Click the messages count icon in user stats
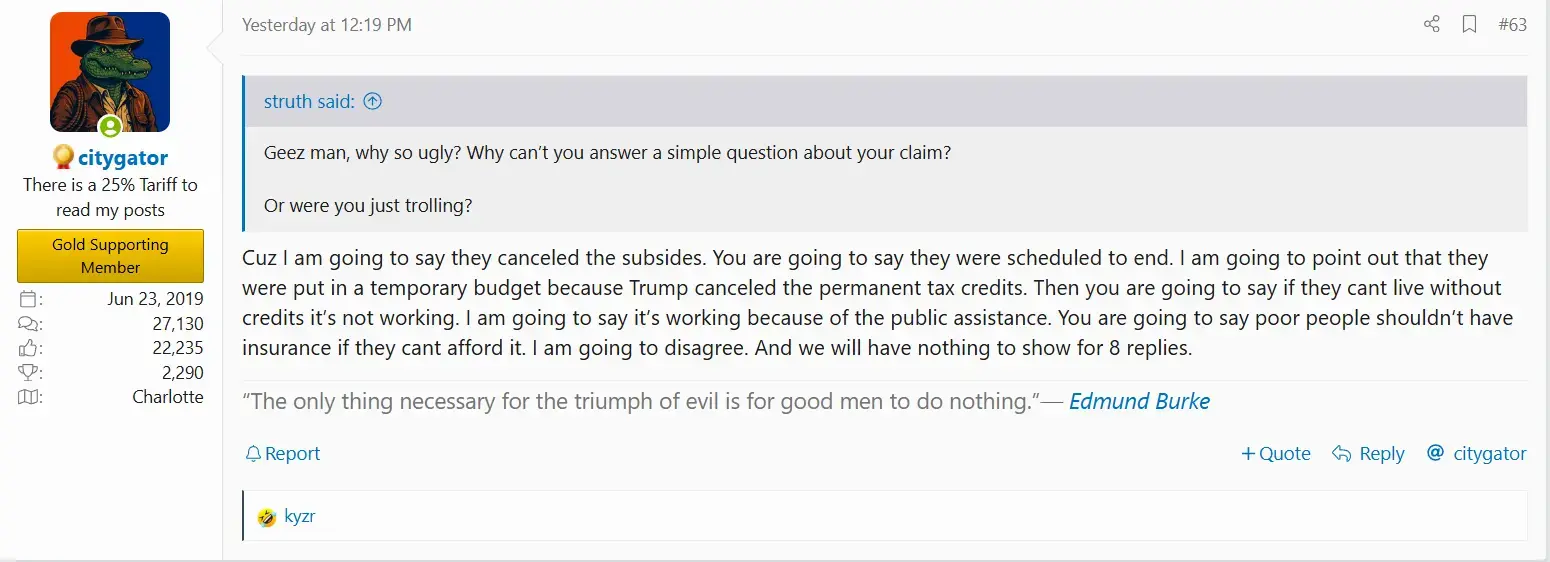 pyautogui.click(x=29, y=324)
